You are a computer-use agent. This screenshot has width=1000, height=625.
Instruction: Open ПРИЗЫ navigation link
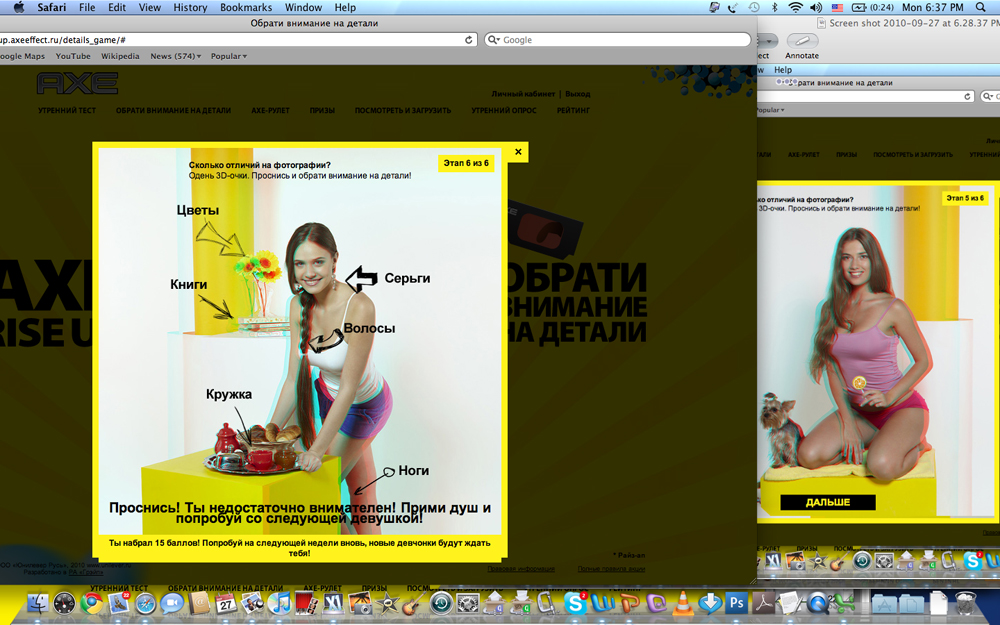tap(322, 110)
